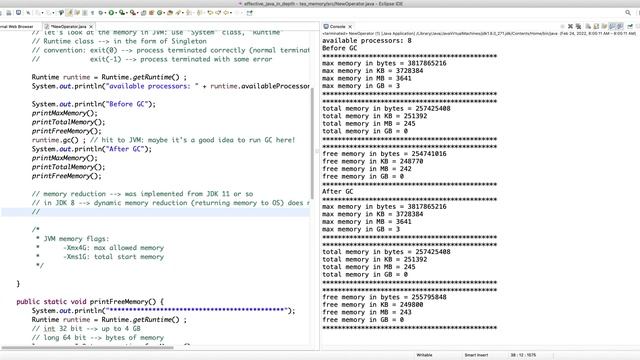
Task: Click 'max memory in bytes' first console line
Action: [x=384, y=63]
